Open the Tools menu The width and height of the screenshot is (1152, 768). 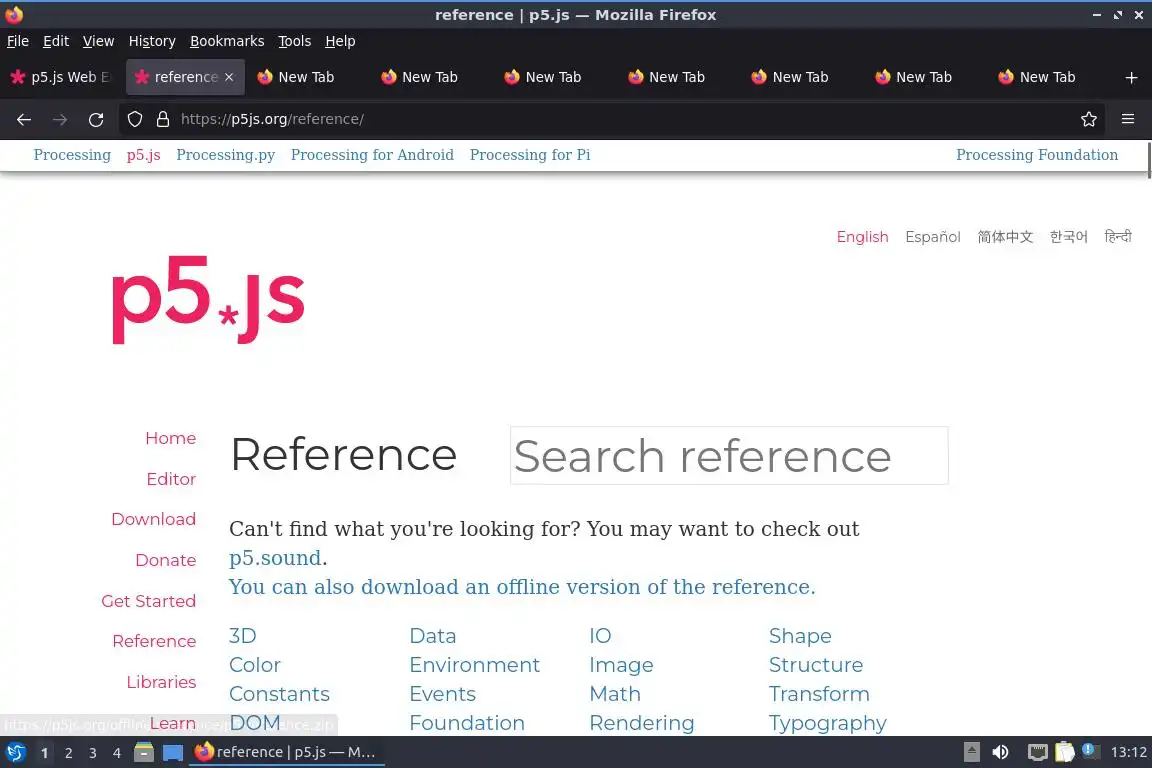pos(295,41)
